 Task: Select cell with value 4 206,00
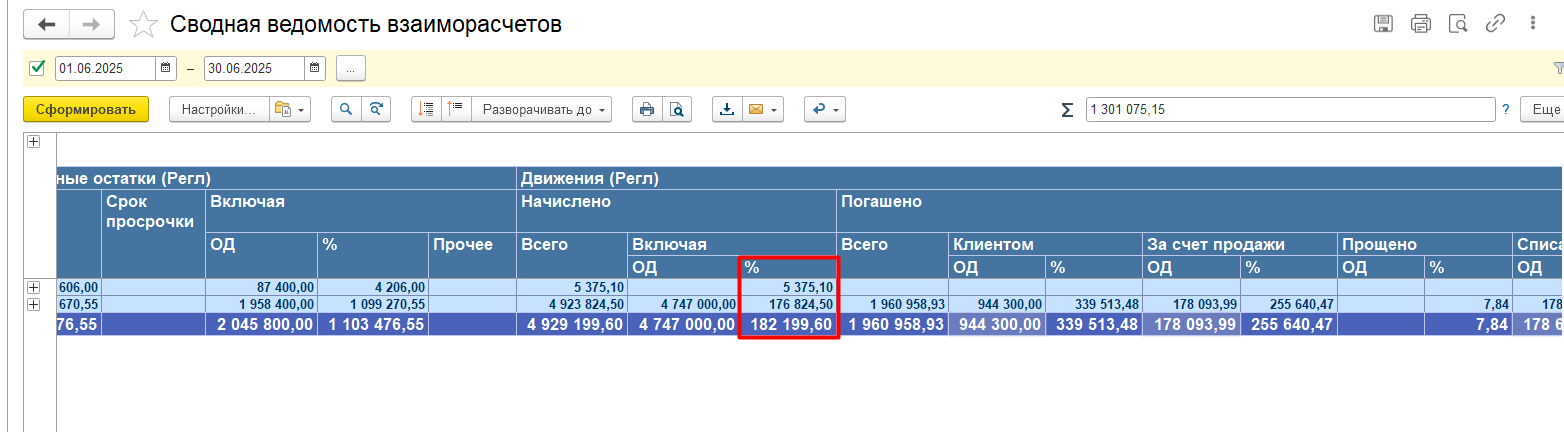click(x=373, y=287)
